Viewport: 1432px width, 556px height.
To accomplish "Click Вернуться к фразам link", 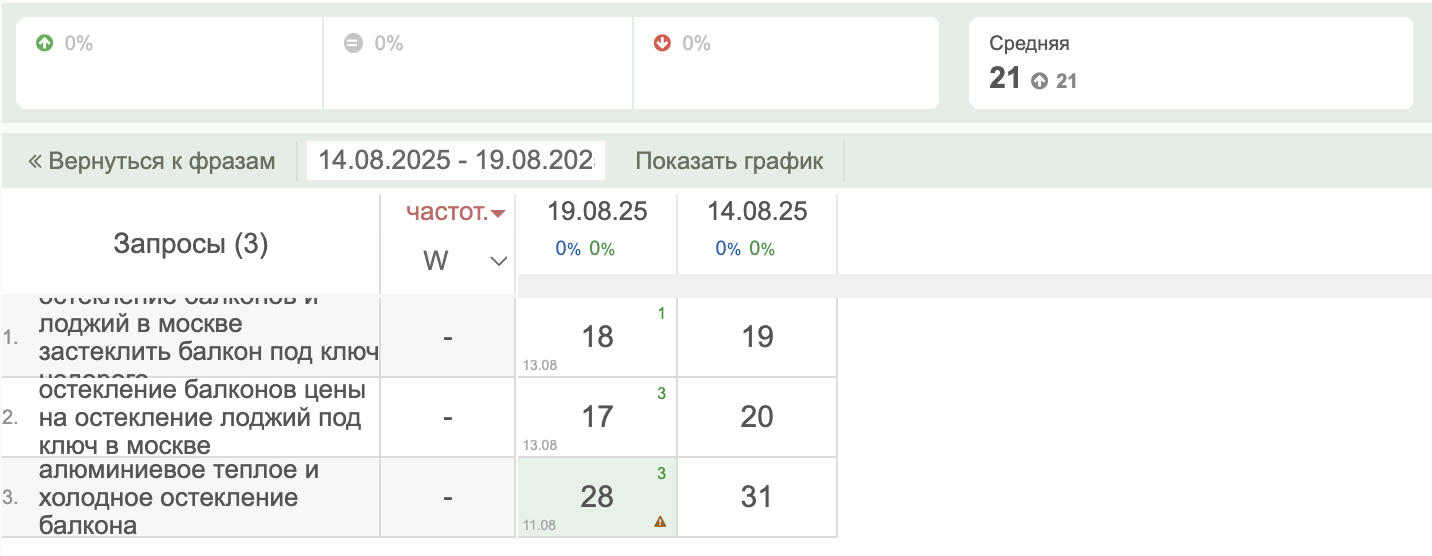I will [x=152, y=161].
